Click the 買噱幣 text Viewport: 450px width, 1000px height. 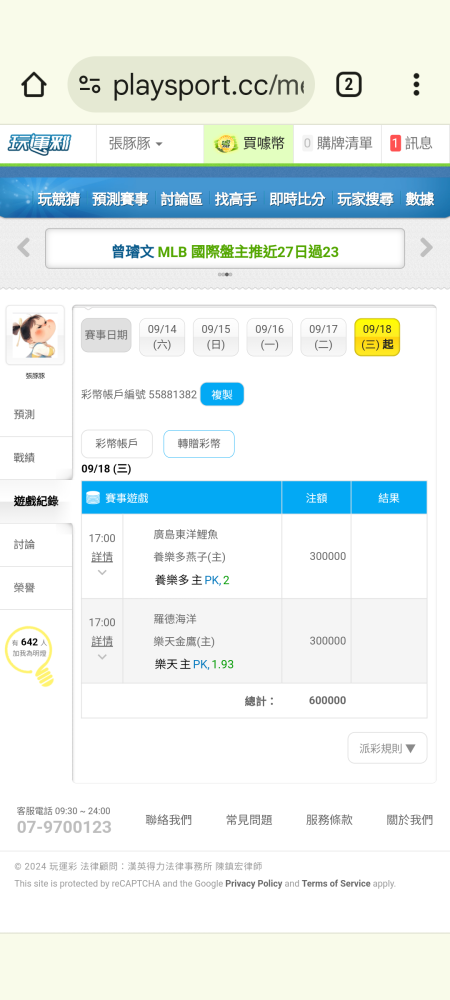coord(263,143)
